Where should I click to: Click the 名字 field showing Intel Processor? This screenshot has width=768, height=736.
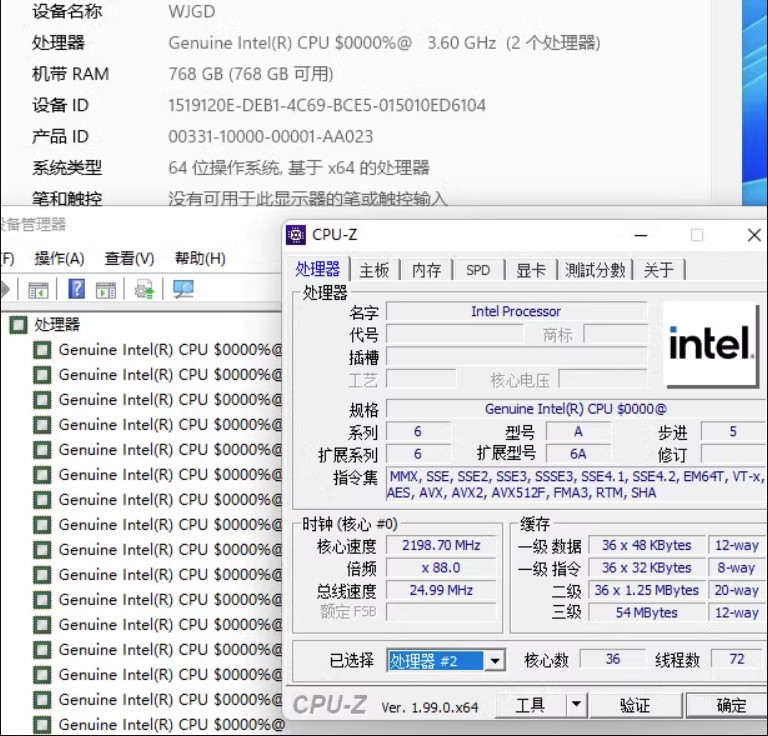click(516, 311)
